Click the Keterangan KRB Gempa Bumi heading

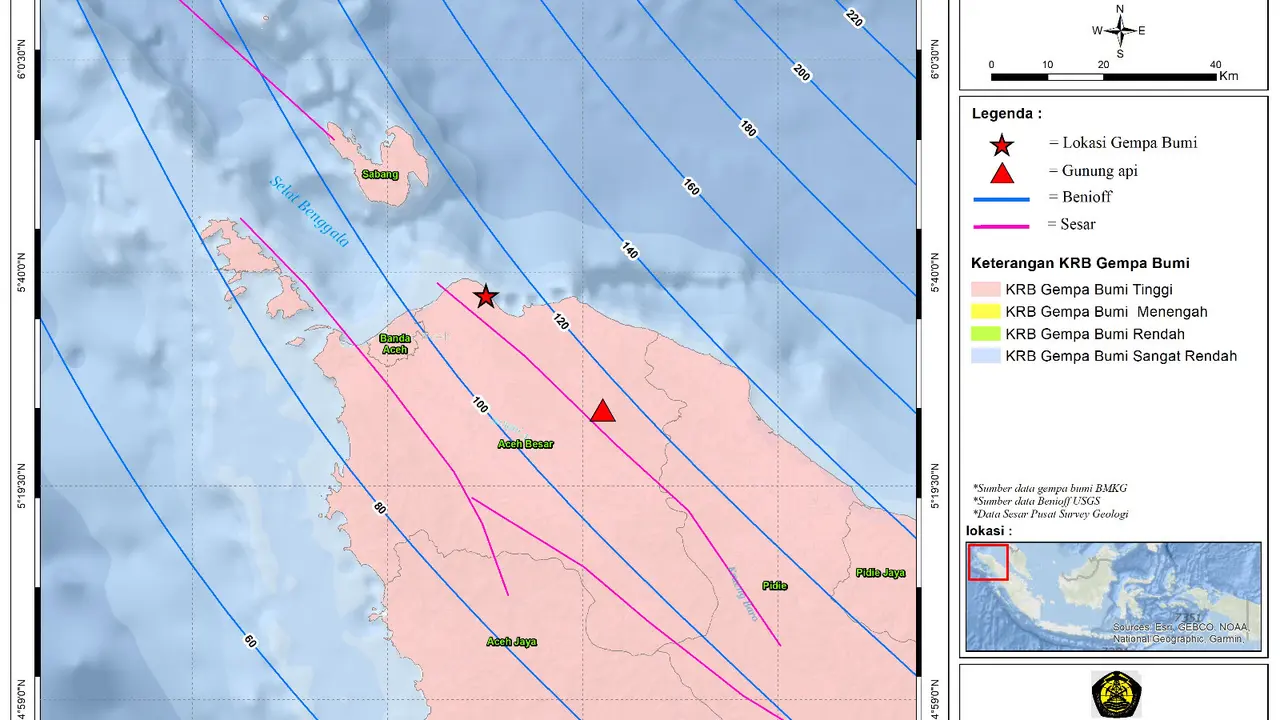pyautogui.click(x=1080, y=264)
